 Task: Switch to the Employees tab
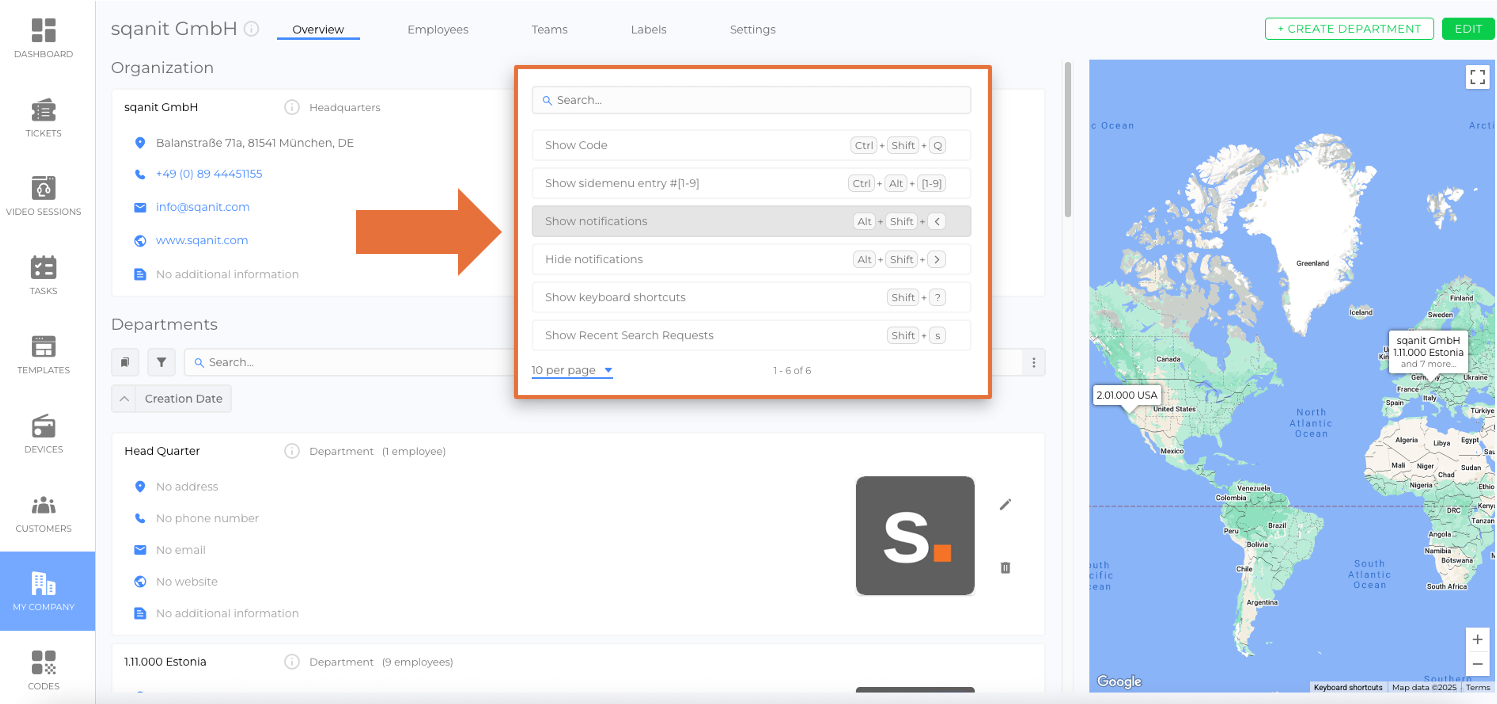tap(437, 30)
